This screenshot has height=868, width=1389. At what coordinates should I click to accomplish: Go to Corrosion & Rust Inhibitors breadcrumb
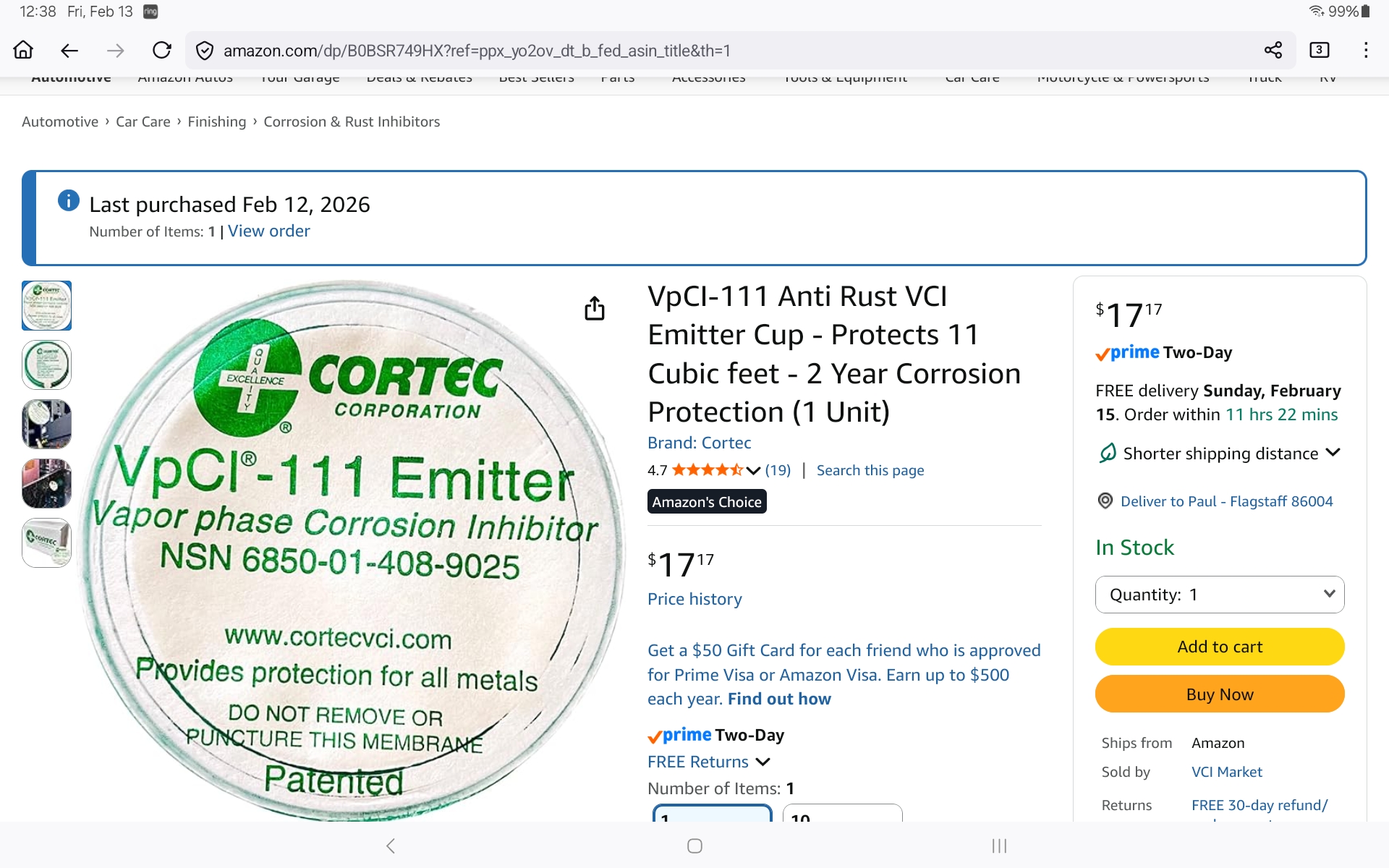352,122
